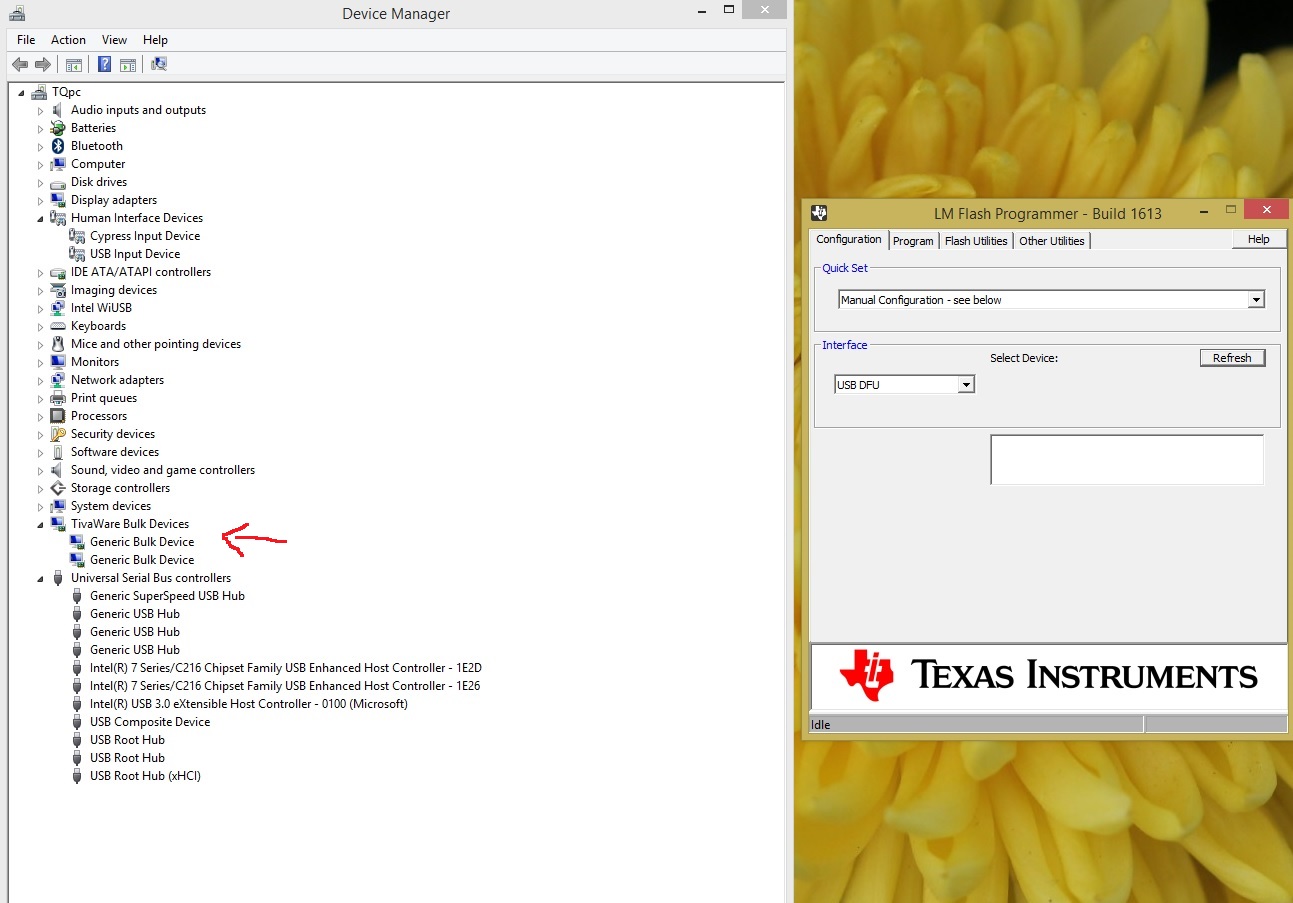Viewport: 1293px width, 903px height.
Task: Click the Keyboards category icon
Action: pos(58,326)
